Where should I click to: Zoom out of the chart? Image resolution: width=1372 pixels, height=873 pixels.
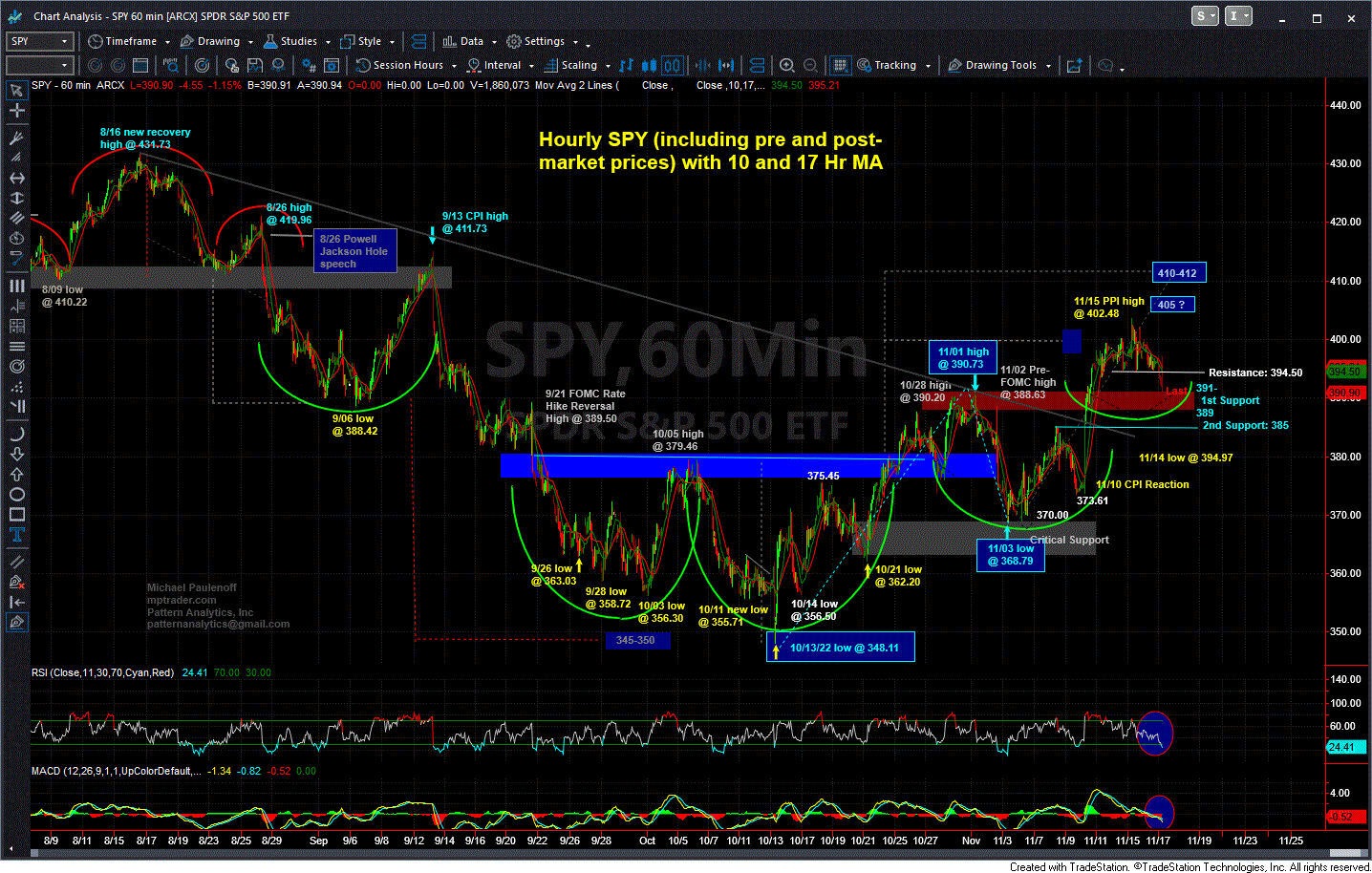coord(810,65)
